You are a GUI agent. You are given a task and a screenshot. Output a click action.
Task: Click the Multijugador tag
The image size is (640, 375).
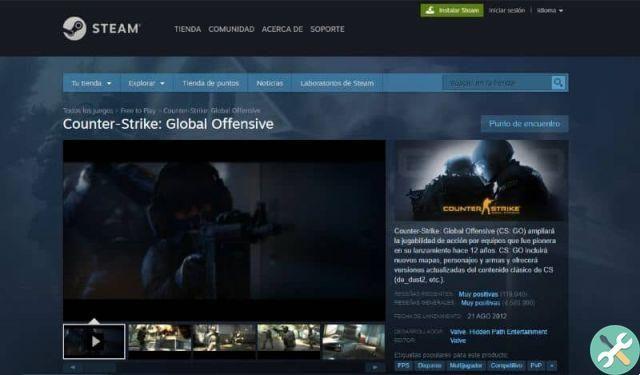point(466,366)
